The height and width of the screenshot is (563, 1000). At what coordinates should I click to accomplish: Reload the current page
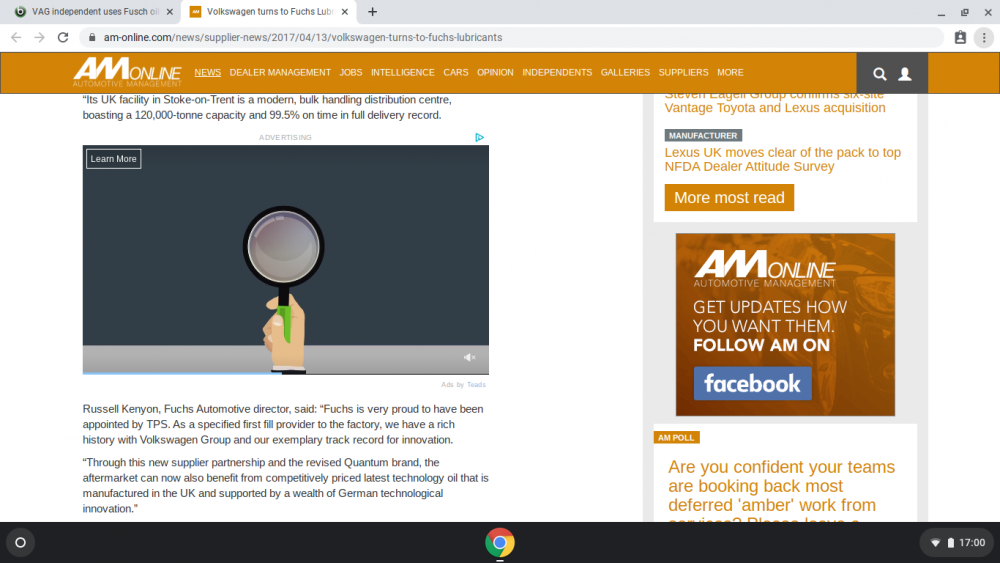(x=62, y=38)
